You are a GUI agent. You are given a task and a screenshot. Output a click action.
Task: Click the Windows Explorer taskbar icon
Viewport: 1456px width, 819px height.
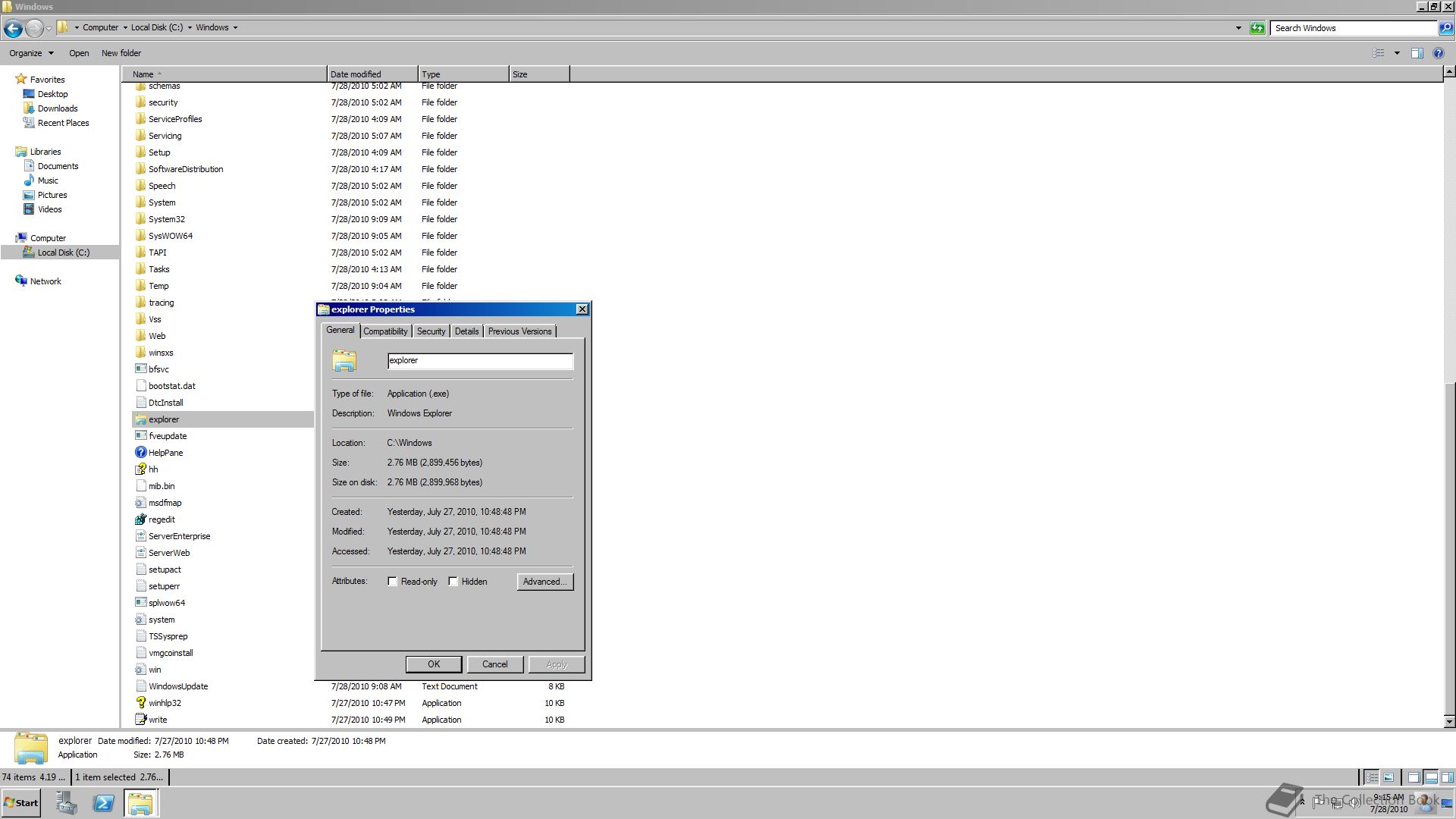pyautogui.click(x=140, y=803)
